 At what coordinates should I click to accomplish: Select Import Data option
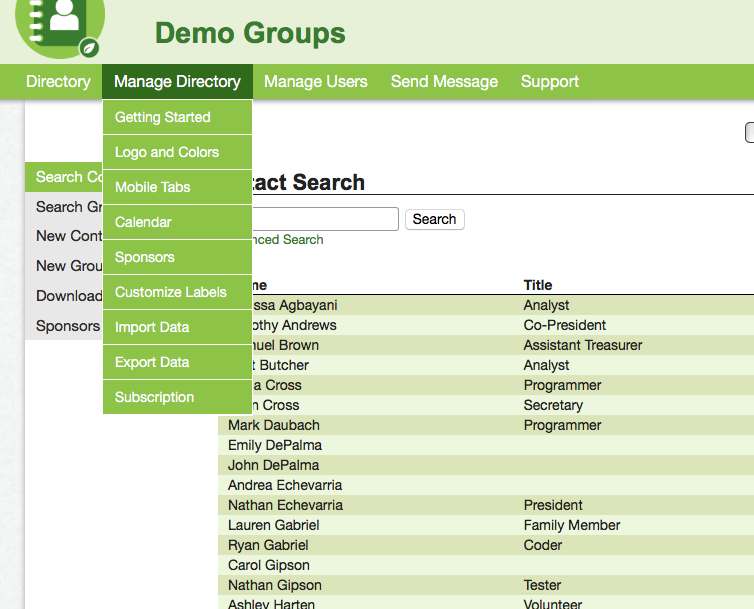152,327
